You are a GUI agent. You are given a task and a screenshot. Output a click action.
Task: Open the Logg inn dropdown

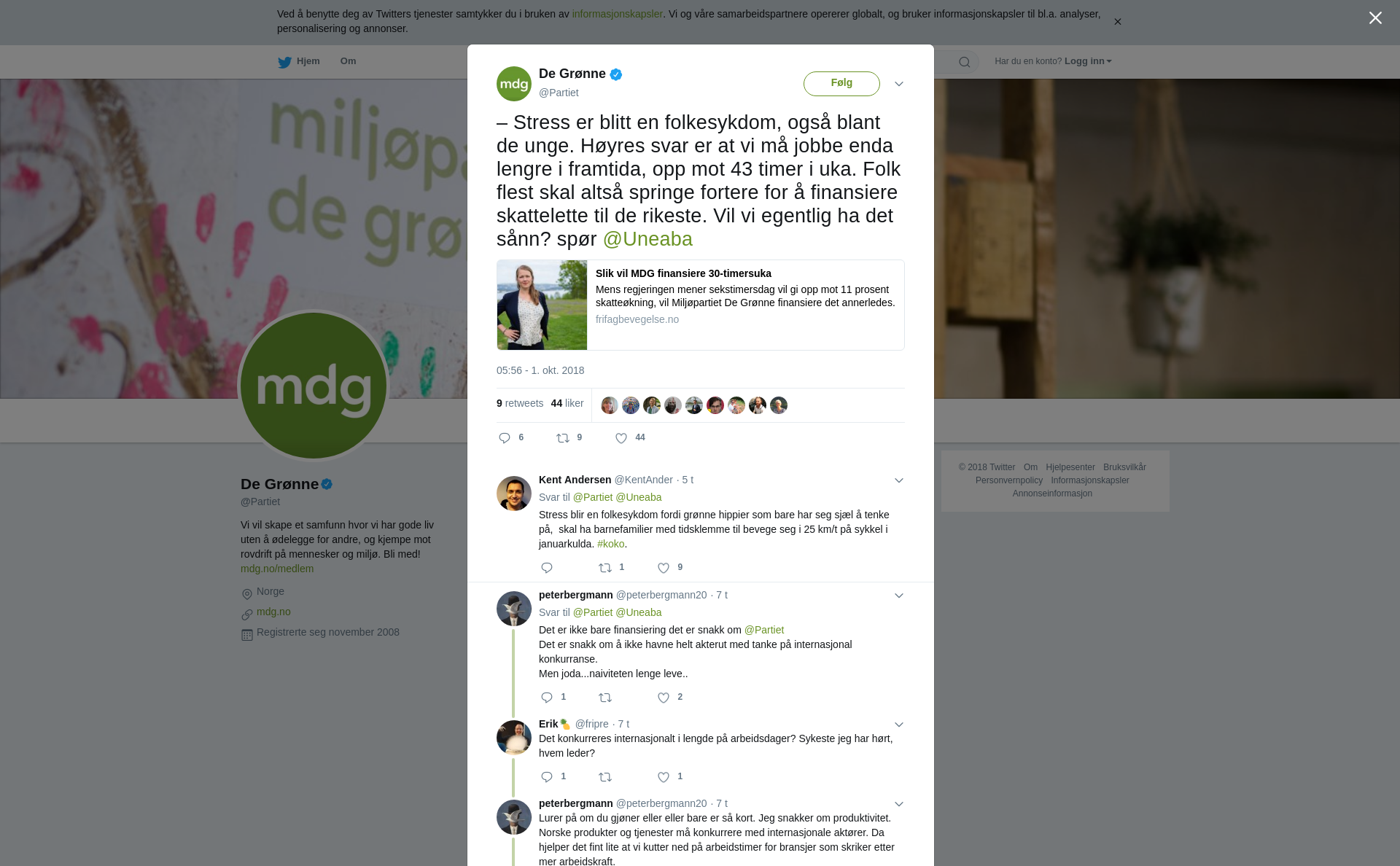pyautogui.click(x=1088, y=61)
